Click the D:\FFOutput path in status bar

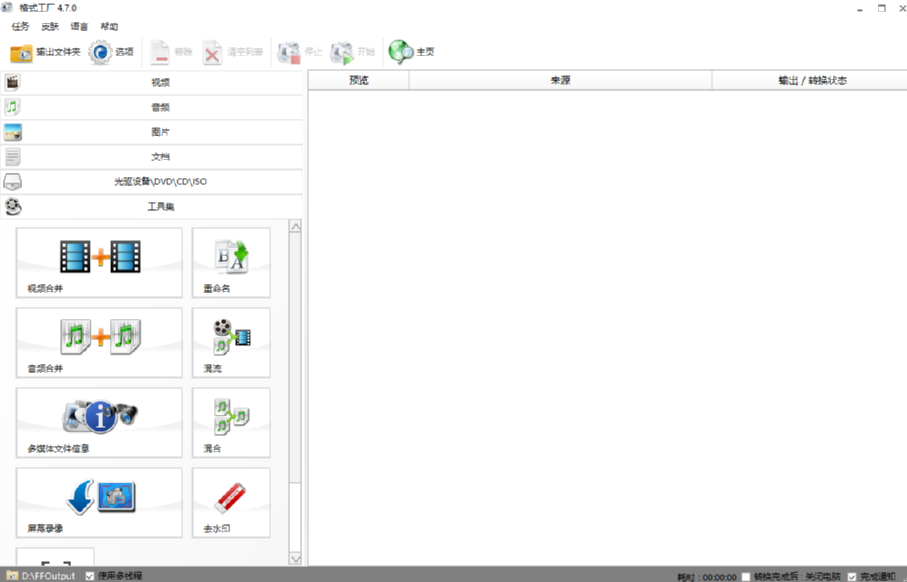(48, 576)
